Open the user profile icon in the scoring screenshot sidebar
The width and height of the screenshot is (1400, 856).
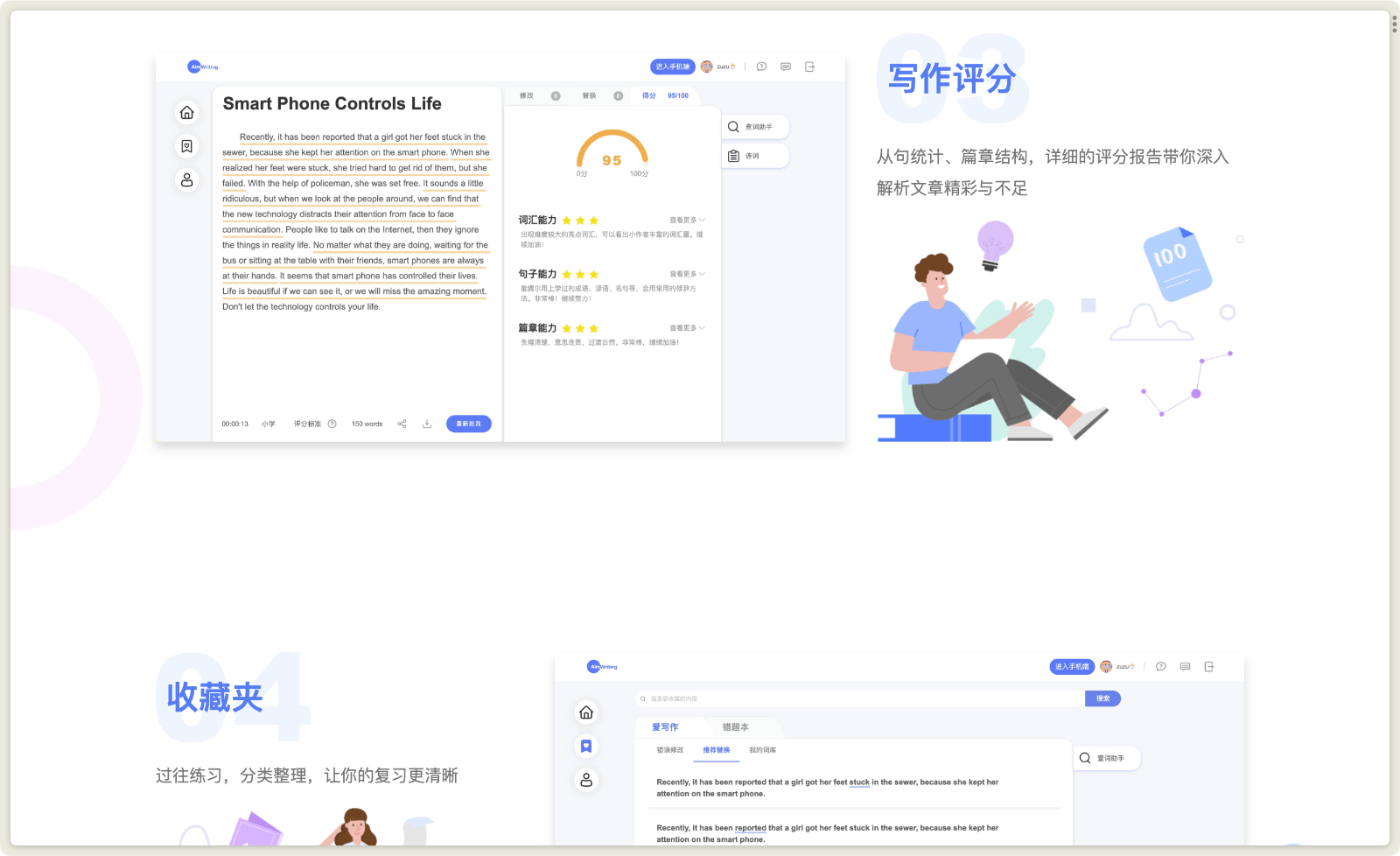coord(186,180)
